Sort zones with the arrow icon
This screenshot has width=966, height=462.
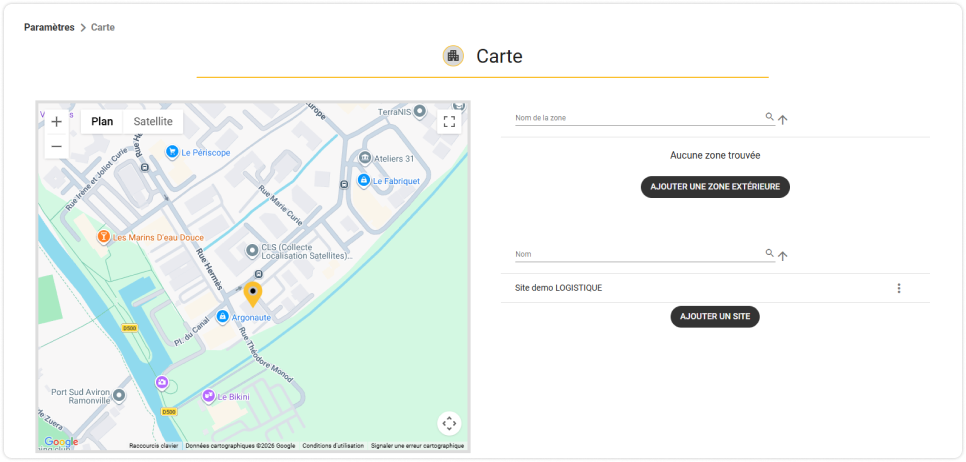click(x=782, y=120)
